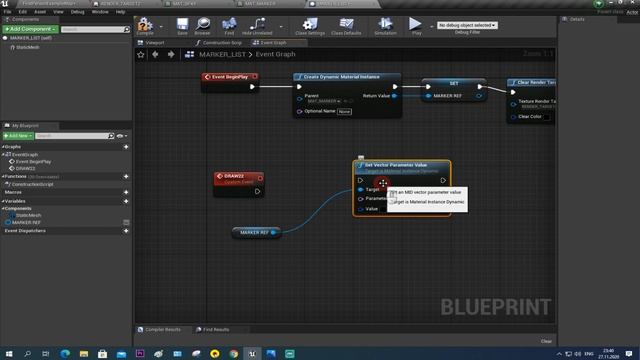Select Event BeginPlay in My Blueprint tree
The height and width of the screenshot is (360, 640).
click(x=33, y=162)
